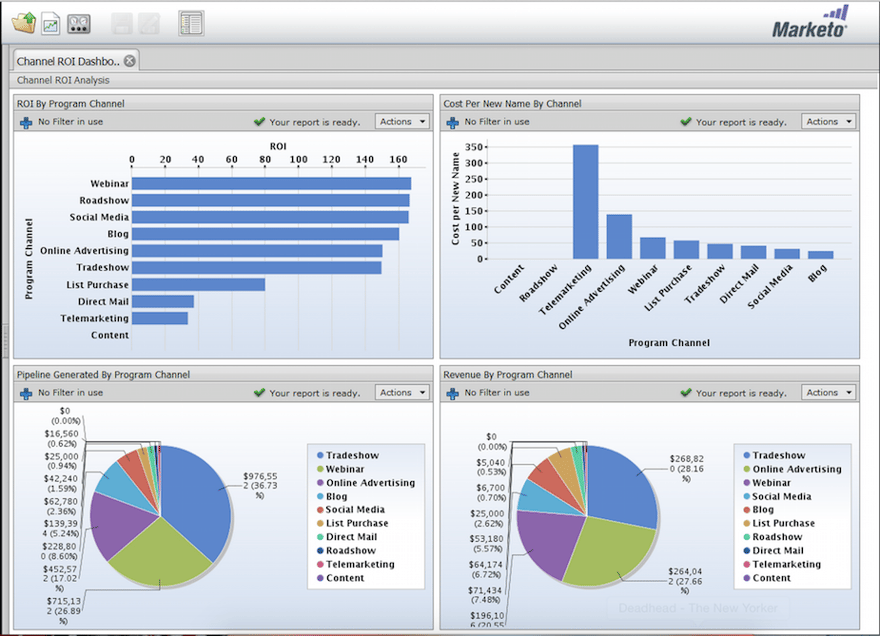Create new report with chart document icon
The image size is (880, 636).
coord(51,24)
